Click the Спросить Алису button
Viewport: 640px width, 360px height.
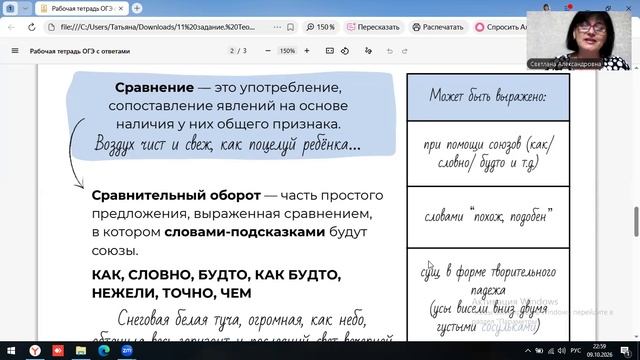501,27
